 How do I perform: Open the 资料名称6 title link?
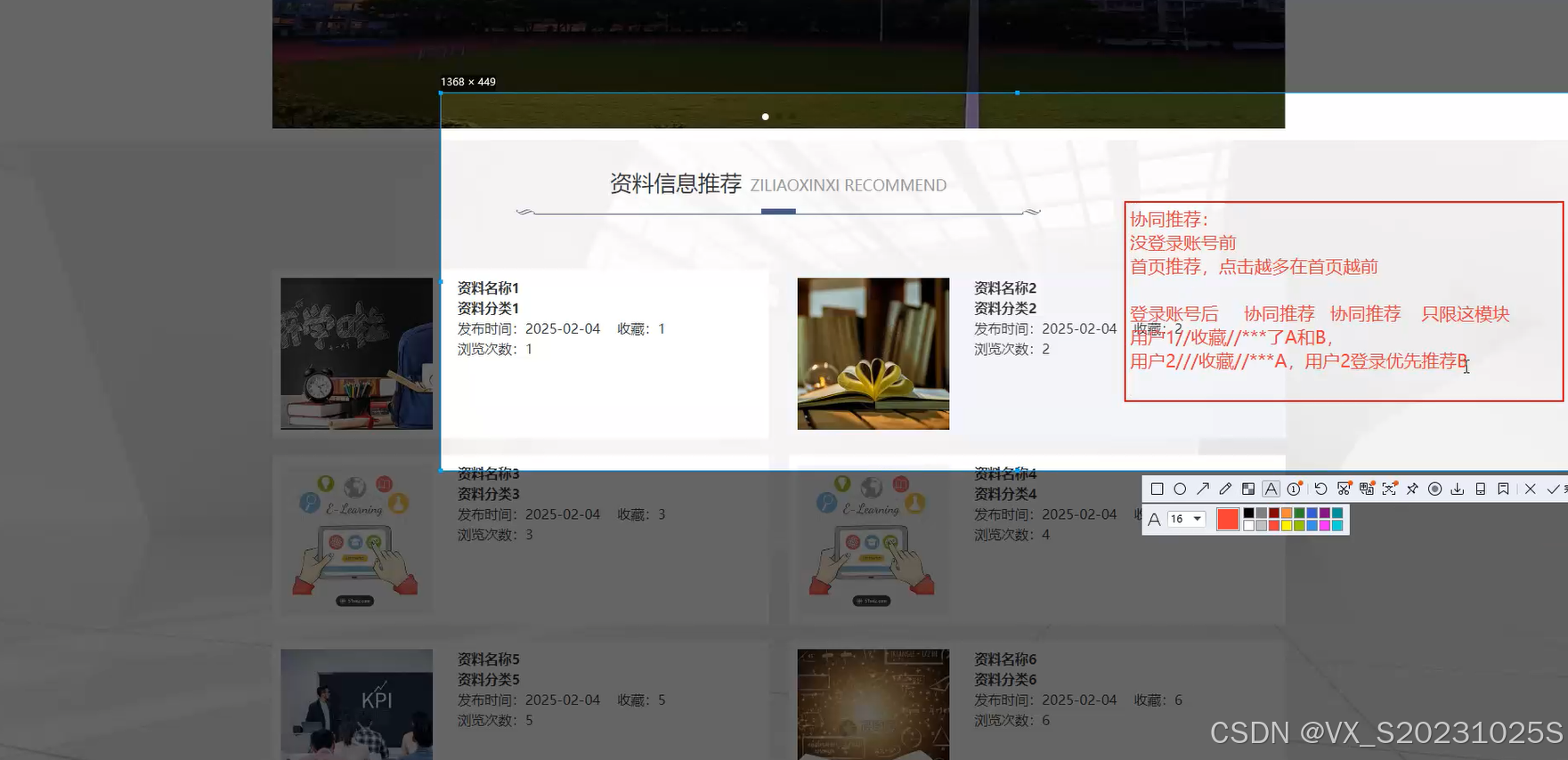tap(1005, 659)
